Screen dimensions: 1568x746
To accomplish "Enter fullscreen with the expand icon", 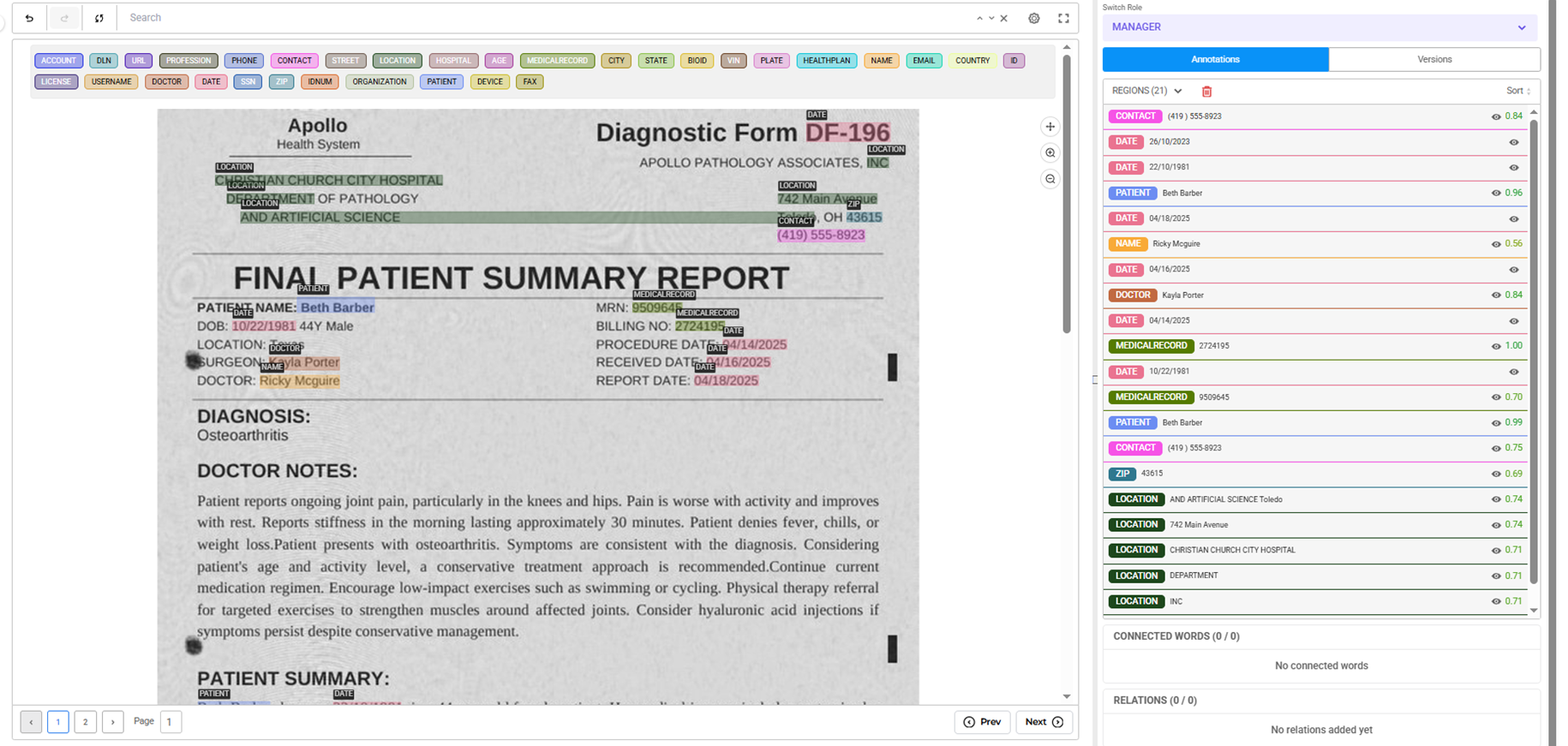I will tap(1063, 18).
